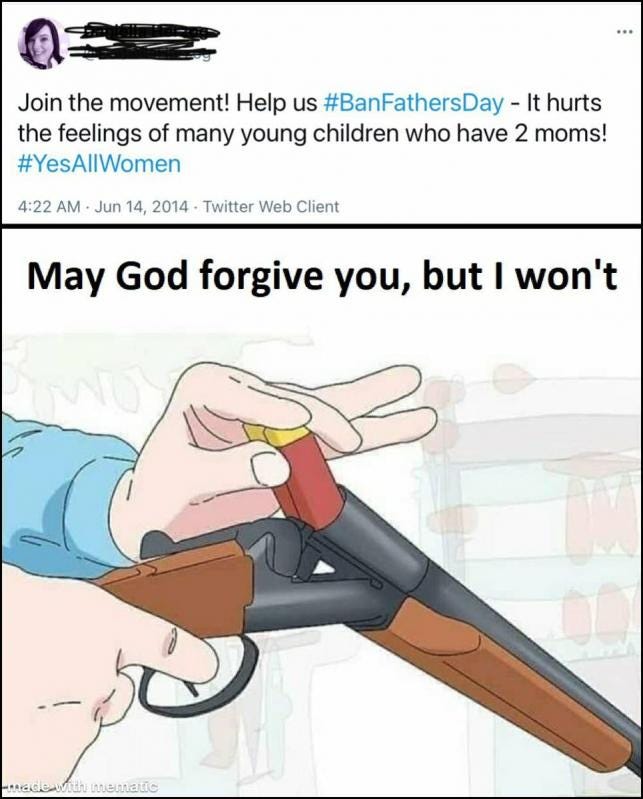Click the Jun 14, 2014 date
Screen dimensions: 643x799
tap(142, 206)
